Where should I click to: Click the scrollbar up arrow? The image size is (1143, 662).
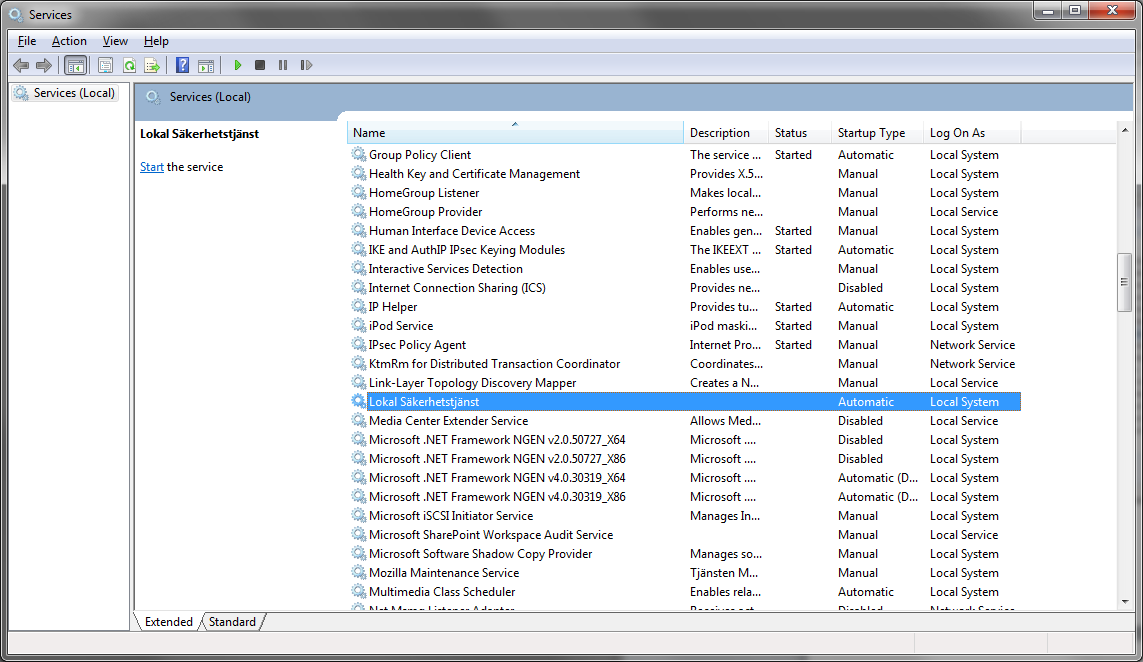(1124, 130)
